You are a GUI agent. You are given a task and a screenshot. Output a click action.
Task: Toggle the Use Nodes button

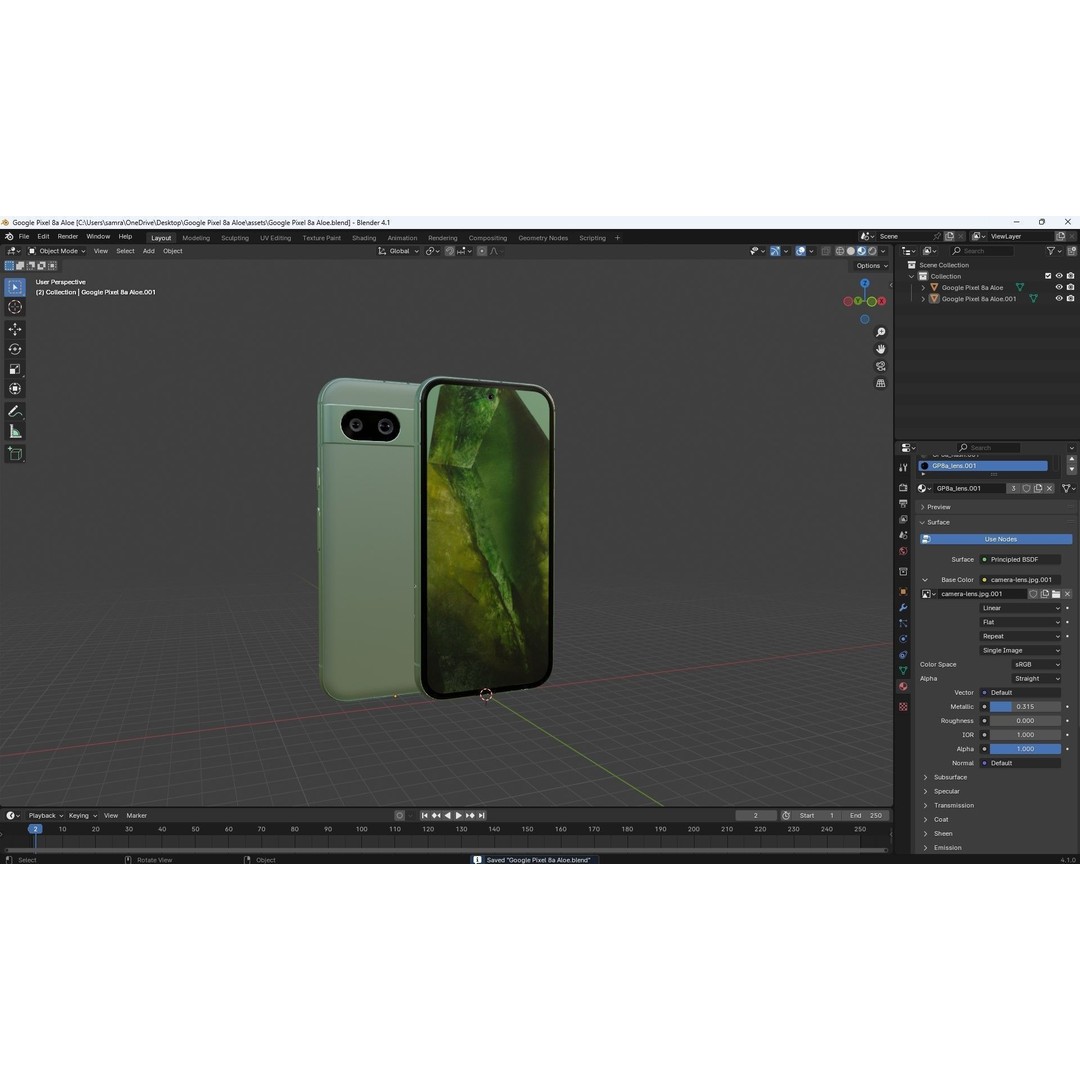996,539
